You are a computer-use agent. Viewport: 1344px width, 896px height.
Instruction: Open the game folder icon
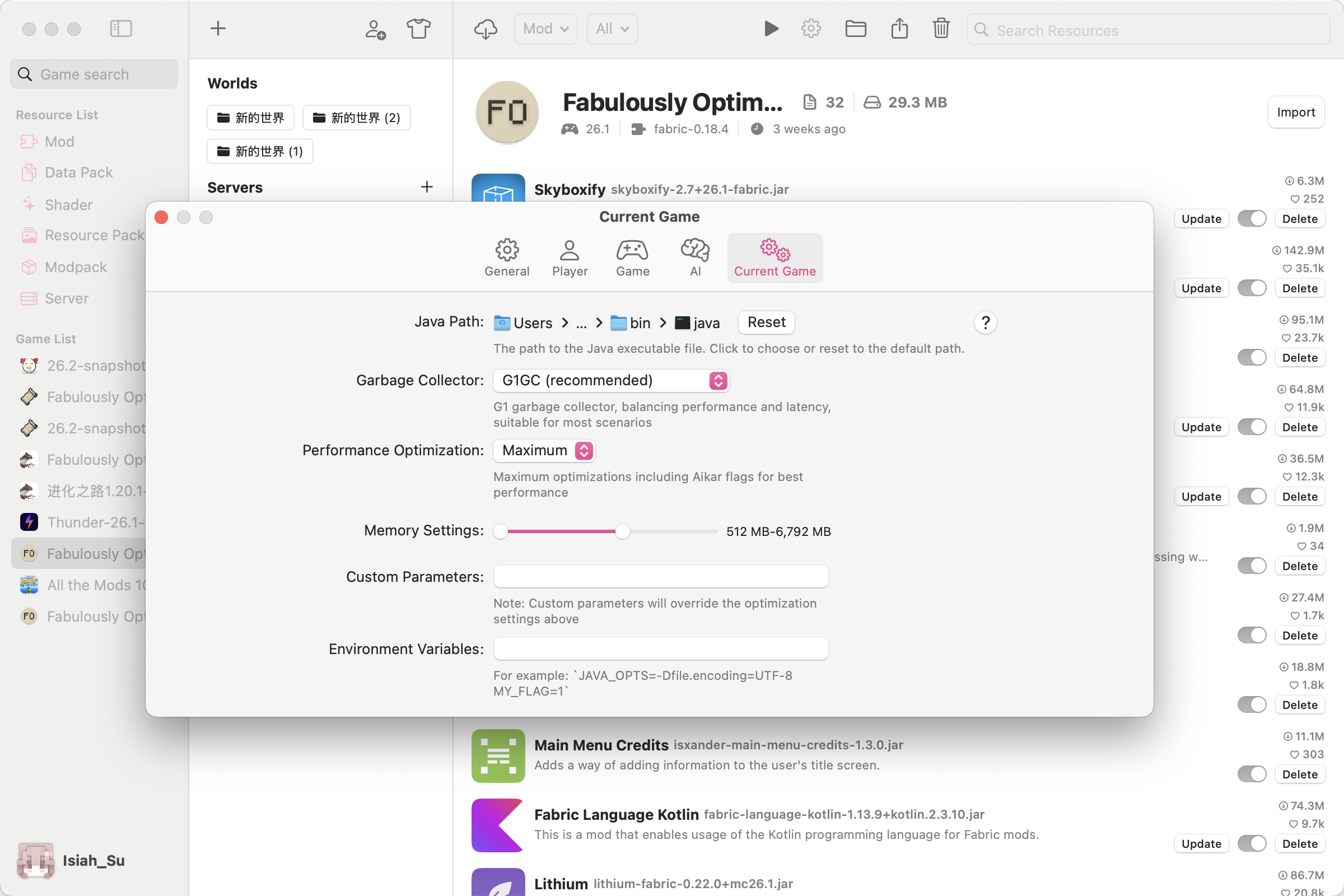[x=856, y=29]
